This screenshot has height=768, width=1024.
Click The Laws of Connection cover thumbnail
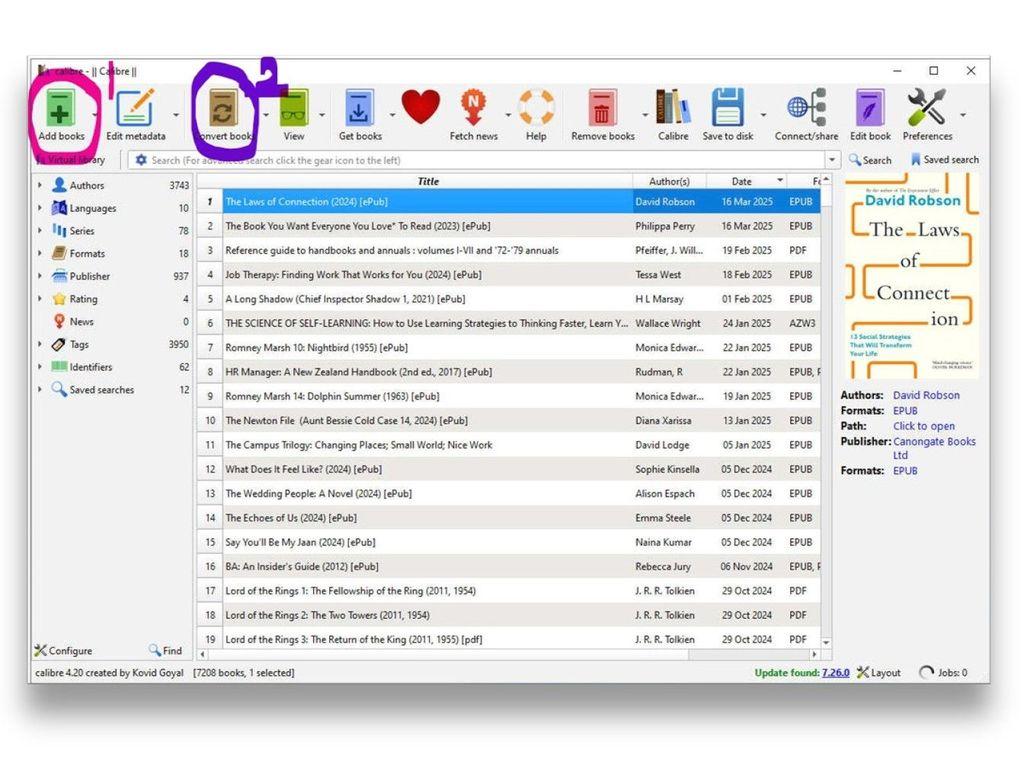click(x=912, y=276)
